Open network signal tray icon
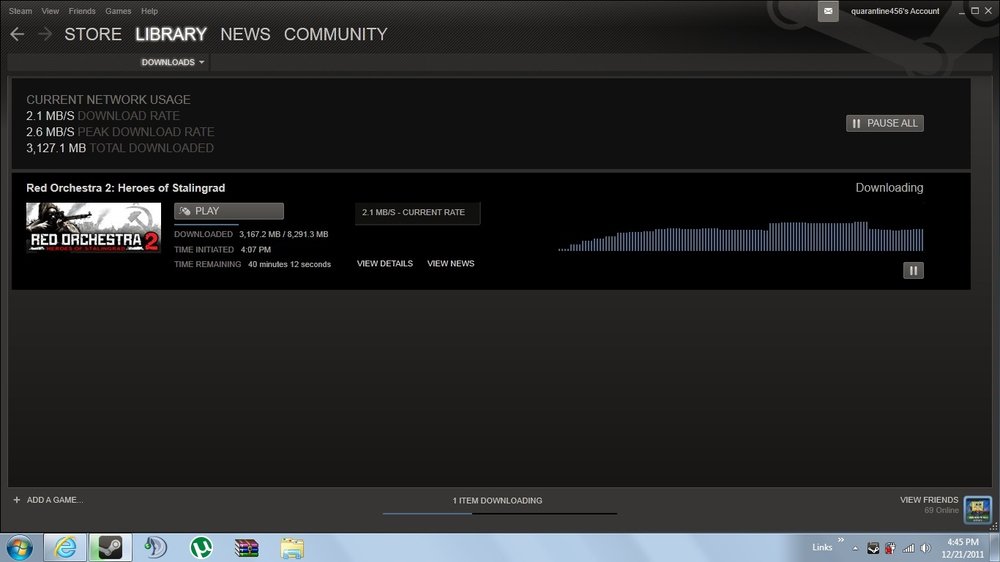1000x562 pixels. 908,548
